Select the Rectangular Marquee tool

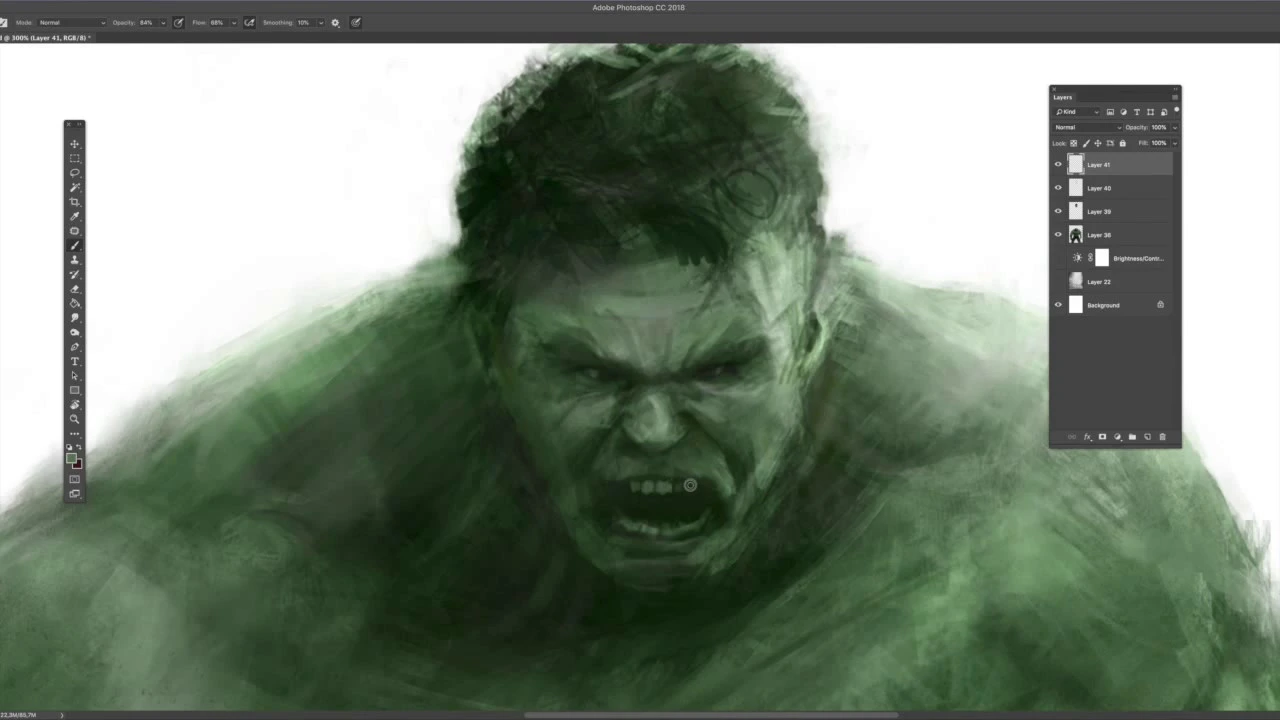(x=75, y=158)
